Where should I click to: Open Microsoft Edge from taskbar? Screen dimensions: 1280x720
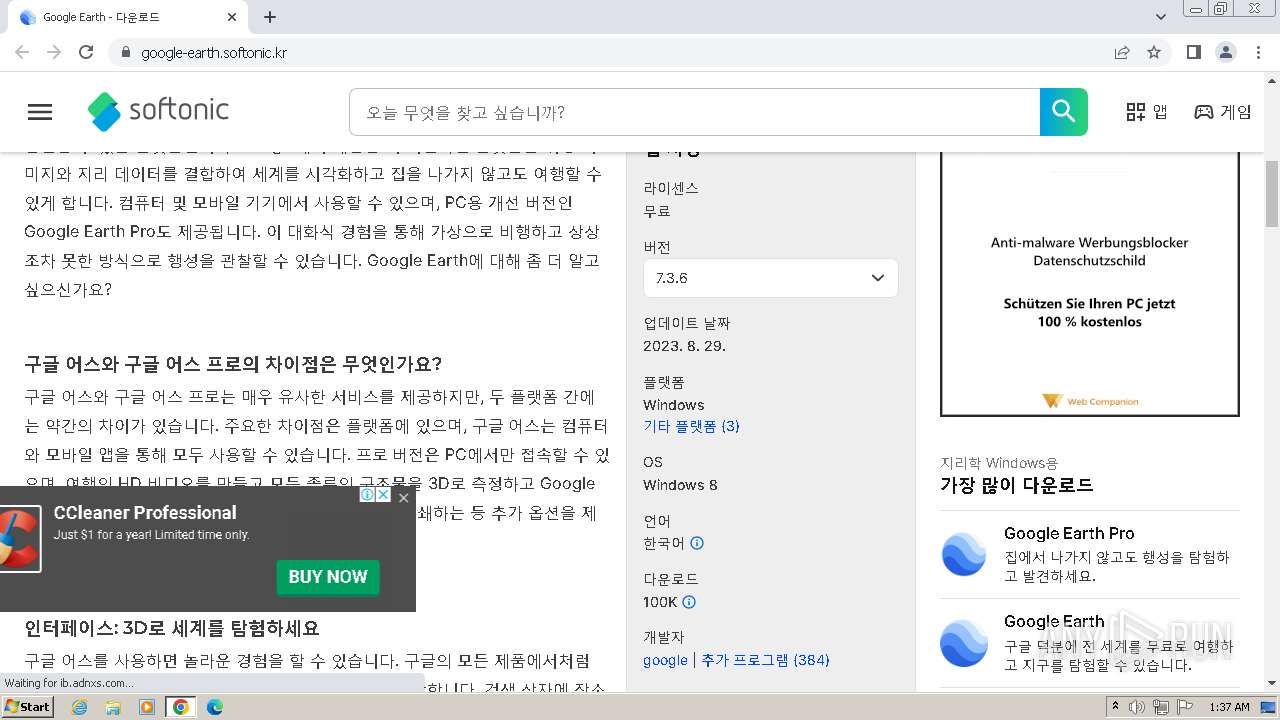point(214,707)
